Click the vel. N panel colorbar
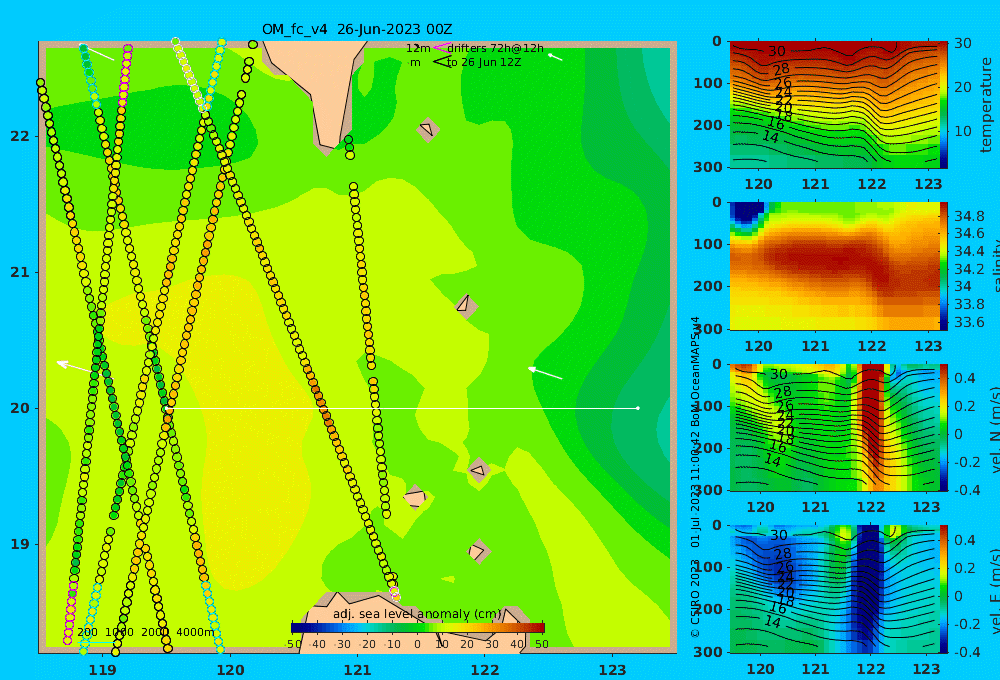 tap(944, 427)
